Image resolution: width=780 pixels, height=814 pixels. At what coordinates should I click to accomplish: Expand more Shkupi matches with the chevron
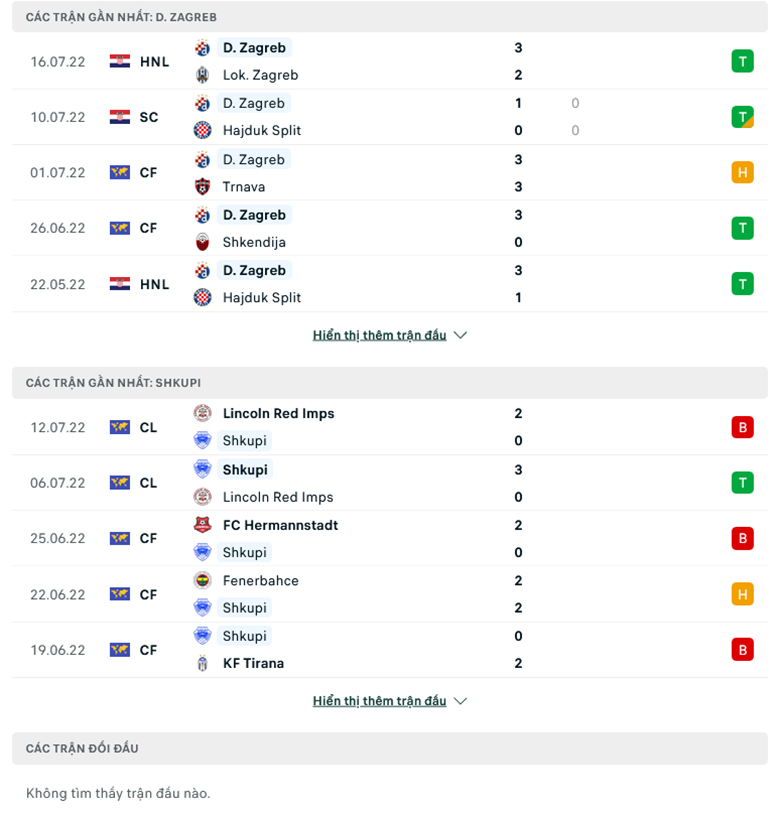tap(460, 701)
